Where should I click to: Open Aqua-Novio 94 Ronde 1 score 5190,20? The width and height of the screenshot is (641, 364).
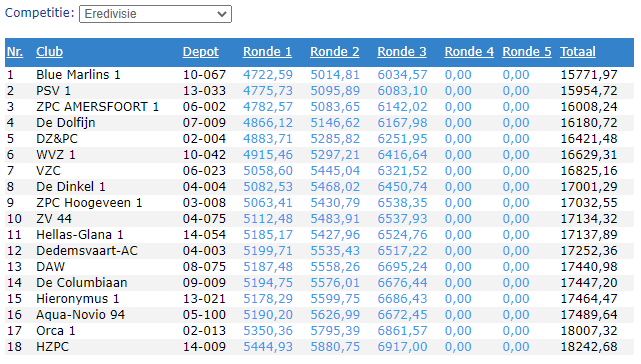pos(268,315)
